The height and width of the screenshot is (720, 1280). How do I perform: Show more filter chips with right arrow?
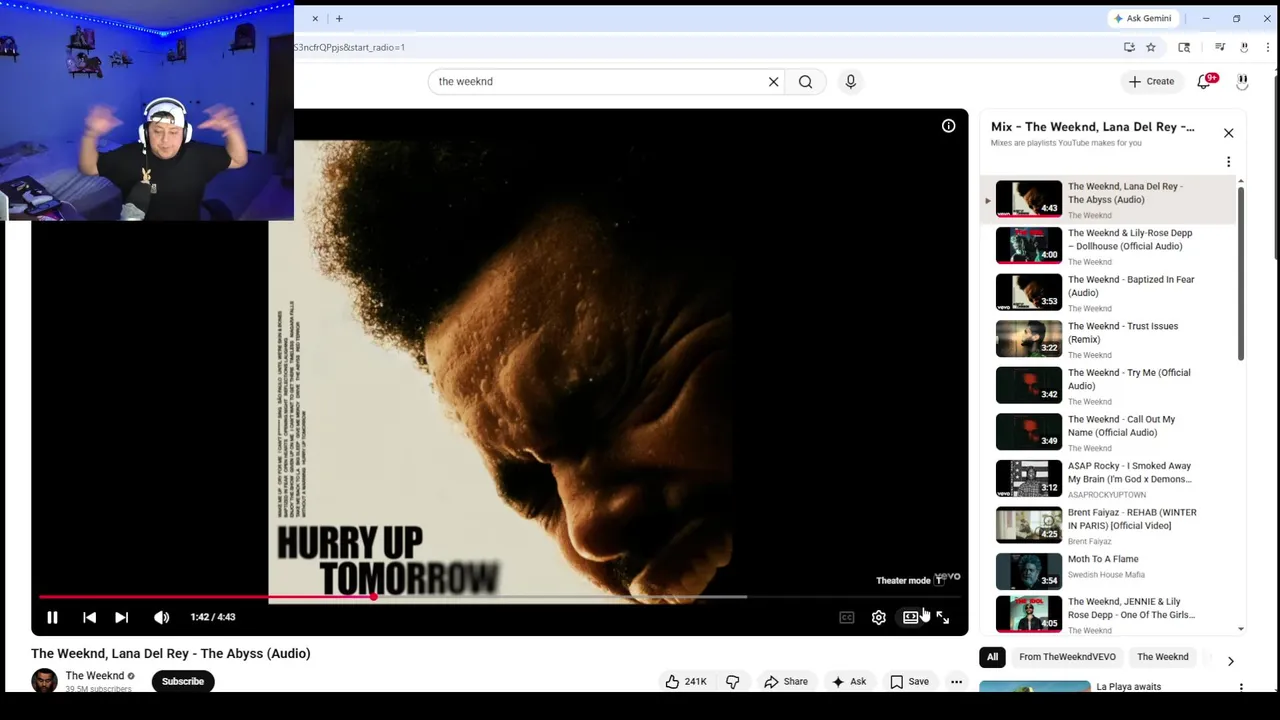[x=1230, y=661]
